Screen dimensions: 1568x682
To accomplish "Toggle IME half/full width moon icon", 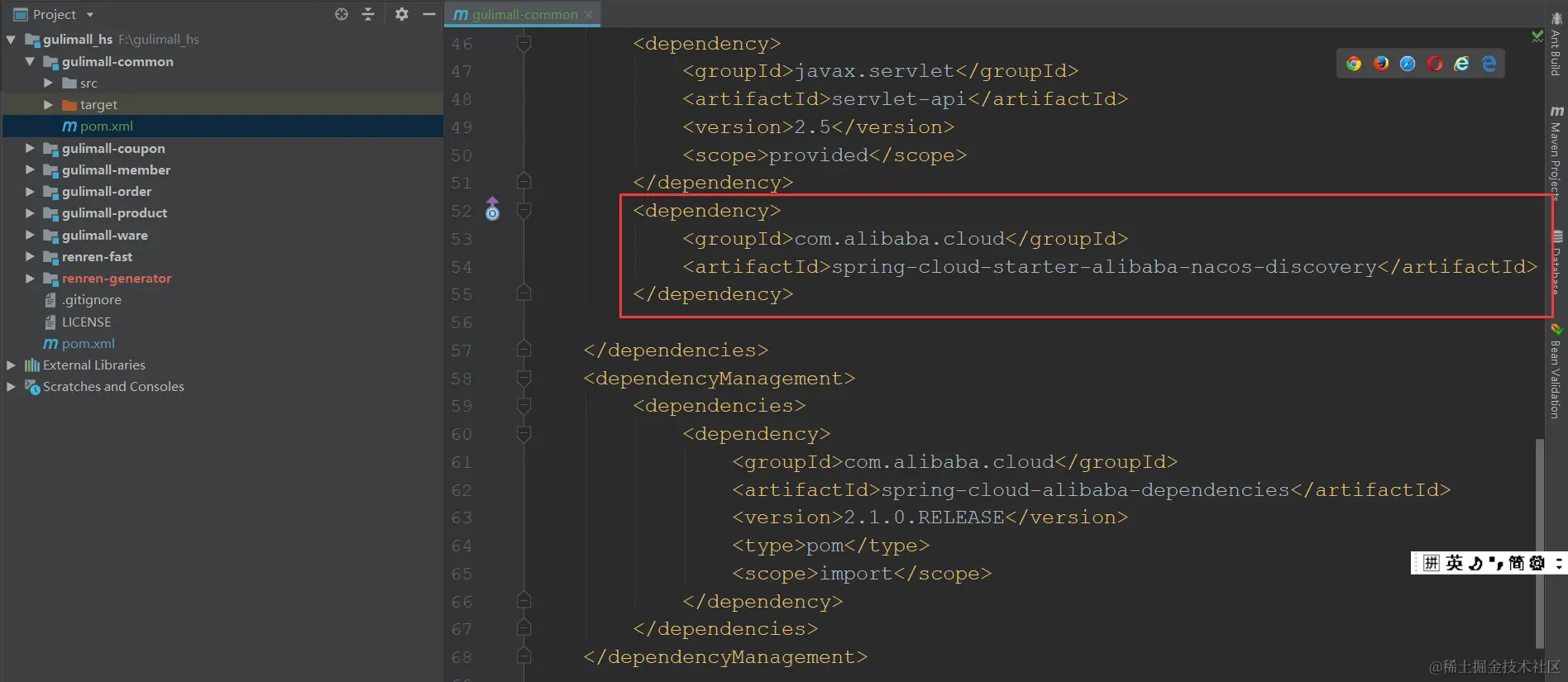I will click(x=1476, y=563).
